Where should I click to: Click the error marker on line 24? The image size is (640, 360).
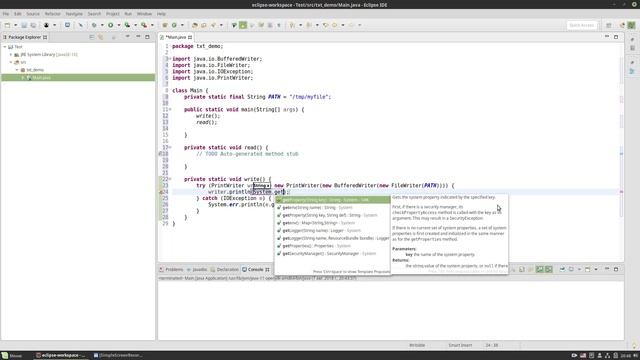tap(161, 192)
